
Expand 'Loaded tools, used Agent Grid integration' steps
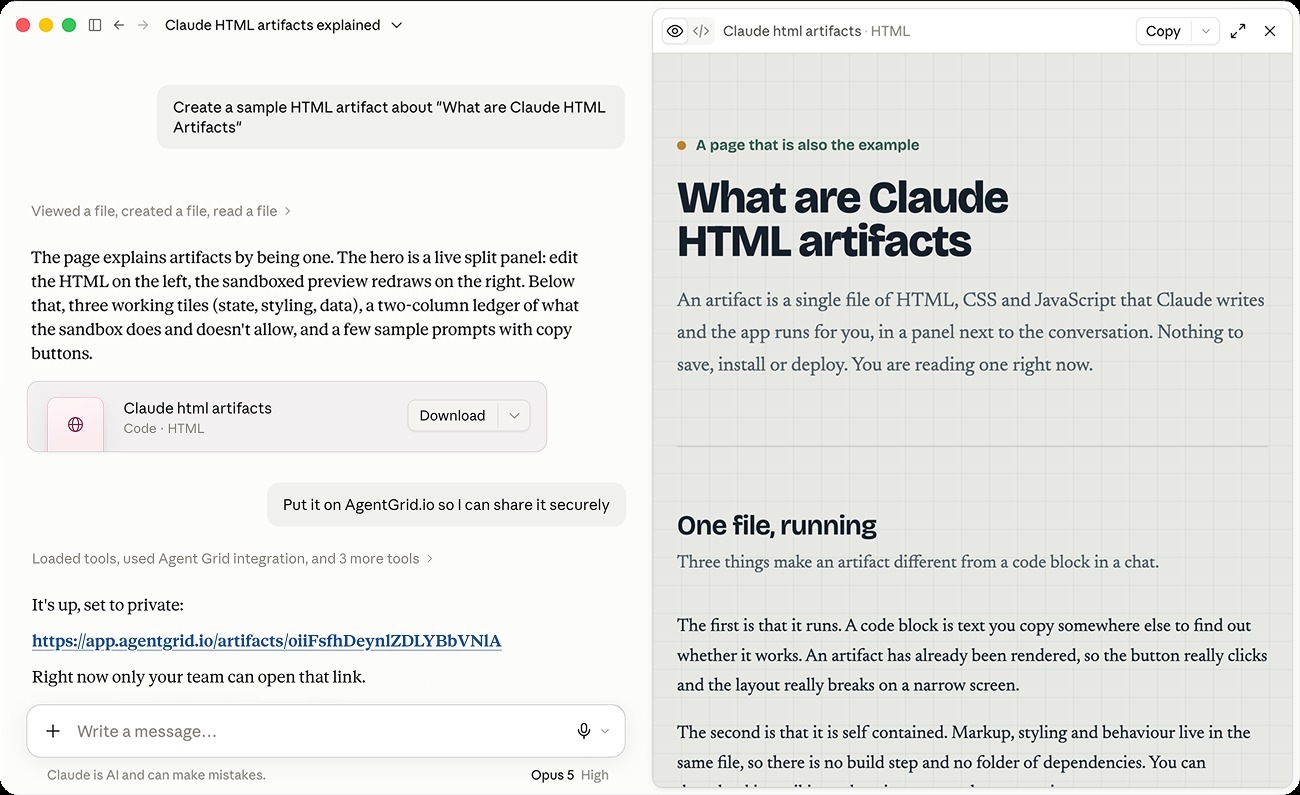(232, 559)
